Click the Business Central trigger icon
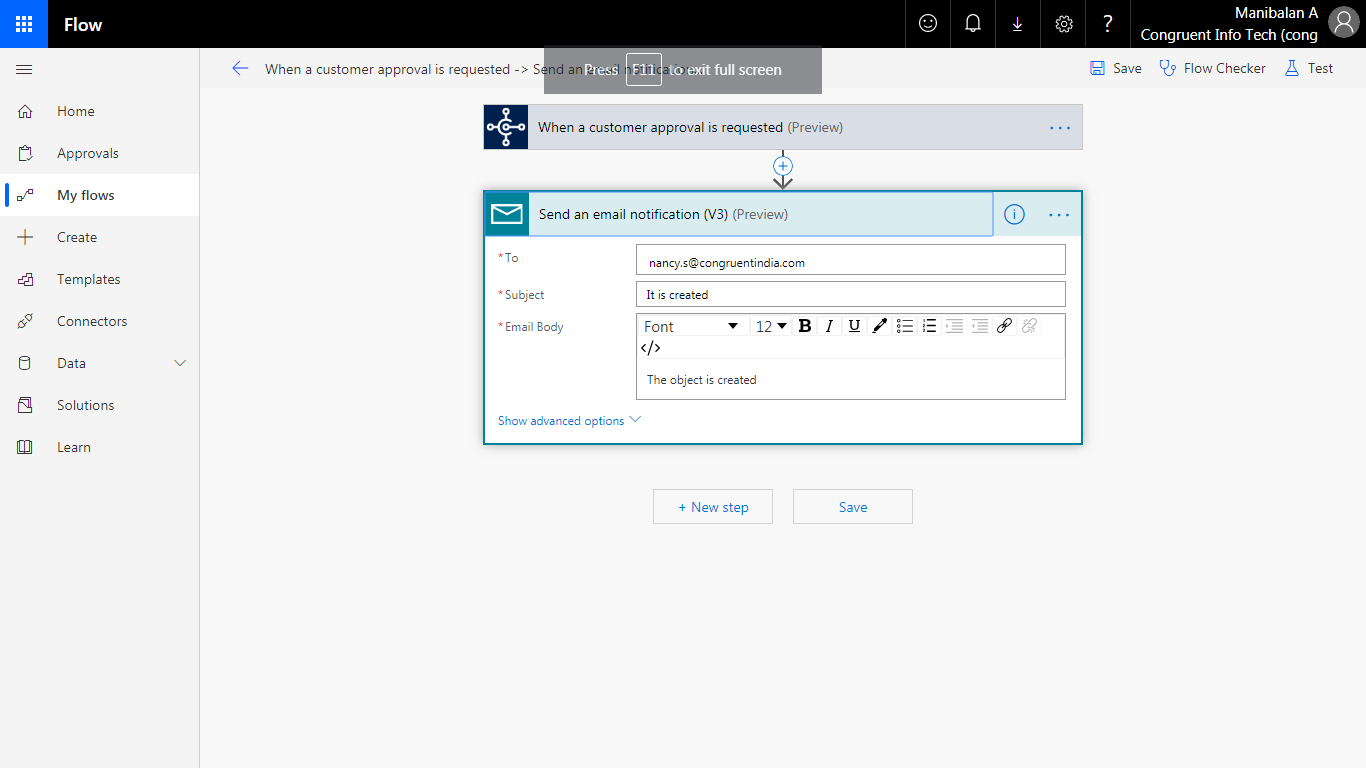Image resolution: width=1366 pixels, height=768 pixels. pos(506,127)
